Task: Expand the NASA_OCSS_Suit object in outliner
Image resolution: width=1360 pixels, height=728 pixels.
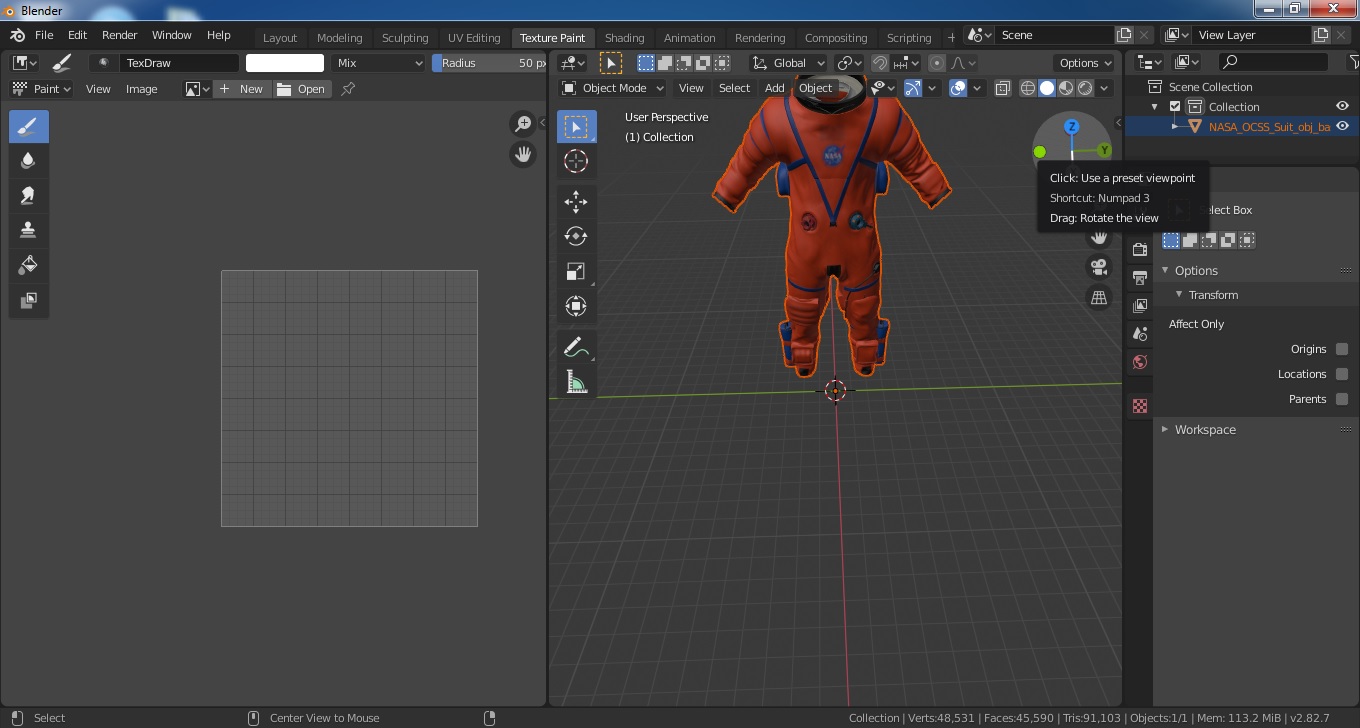Action: pos(1175,127)
